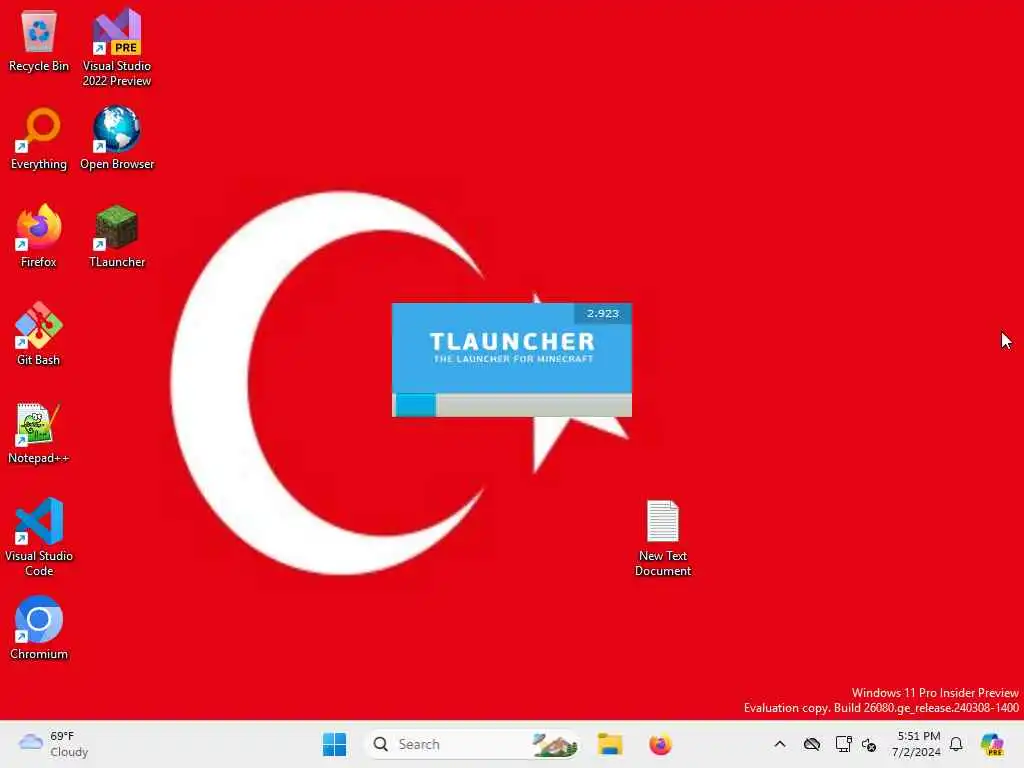Click the muted volume tray icon
This screenshot has width=1024, height=768.
tap(869, 744)
